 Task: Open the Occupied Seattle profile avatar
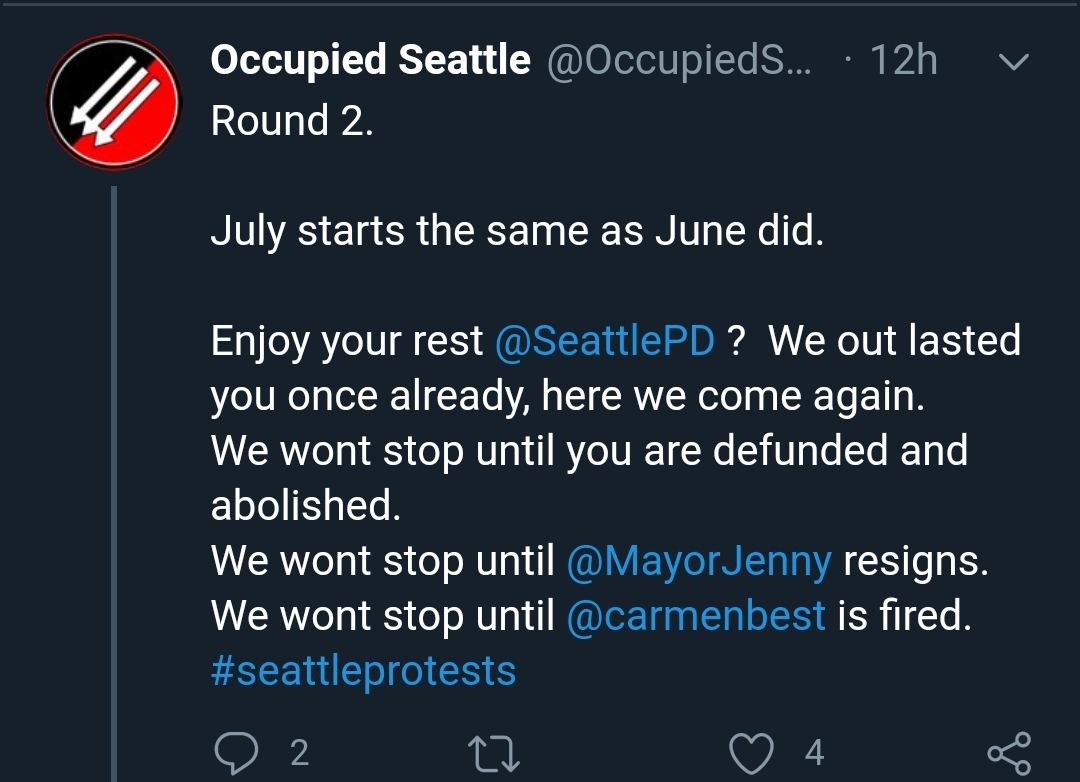[113, 101]
